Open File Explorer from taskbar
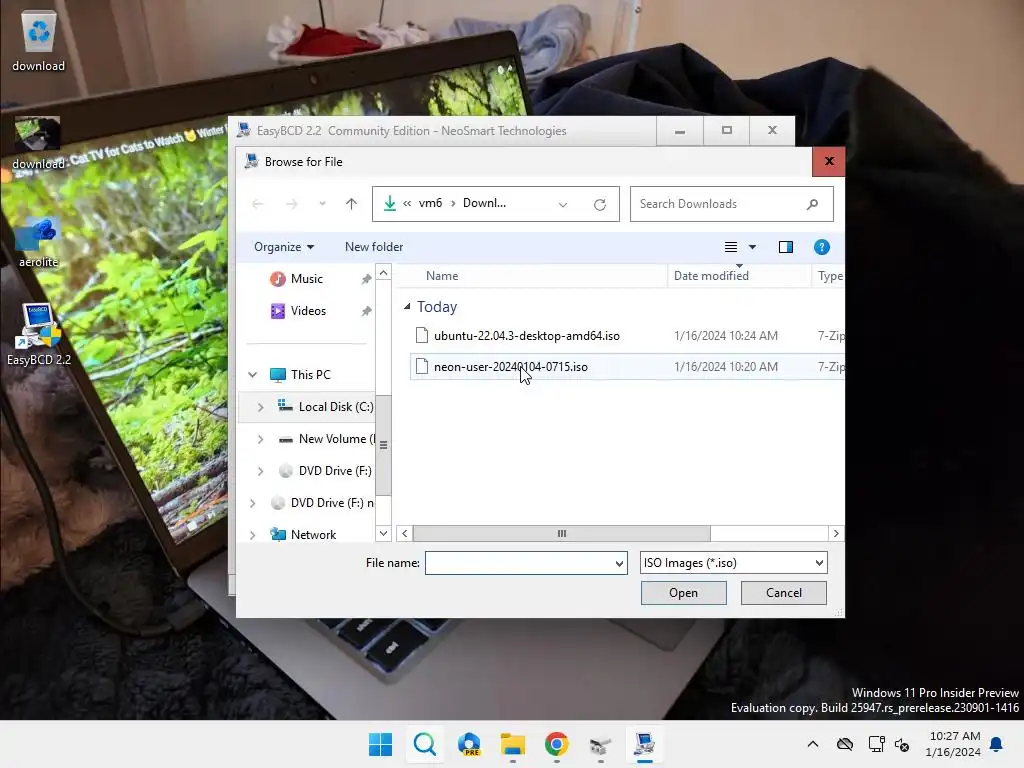 point(513,744)
